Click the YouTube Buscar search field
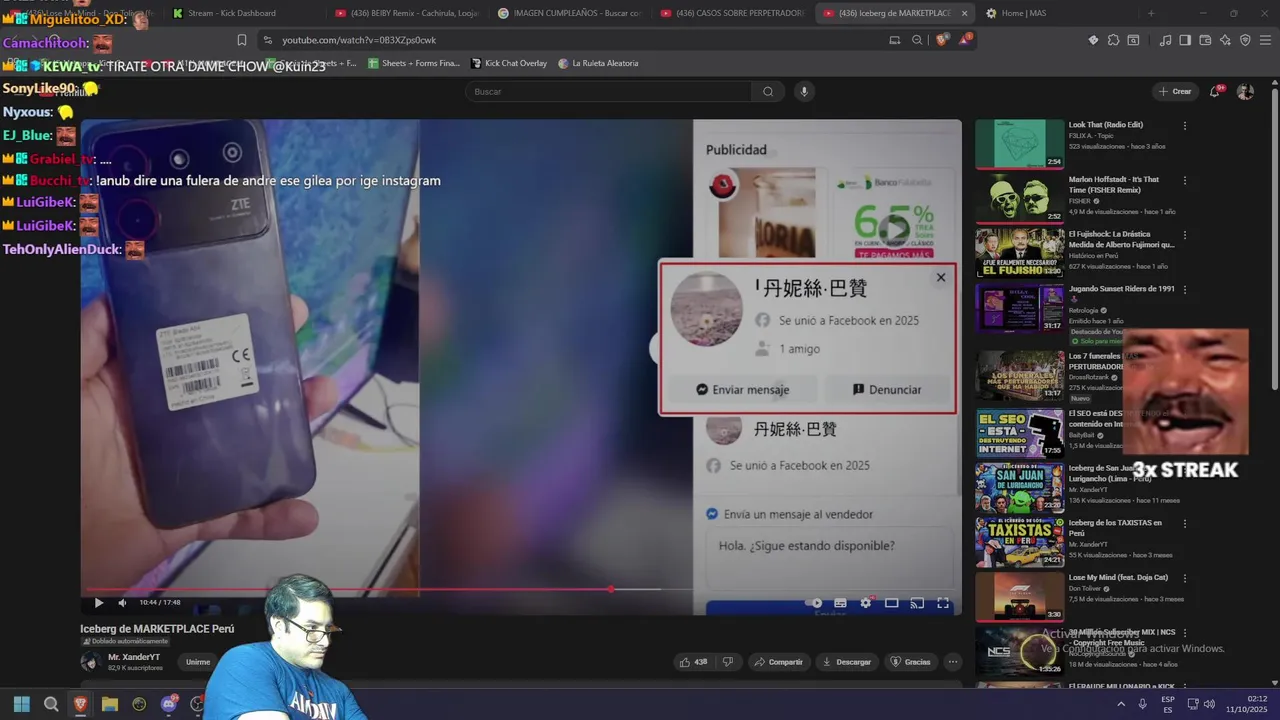The image size is (1280, 720). coord(608,91)
